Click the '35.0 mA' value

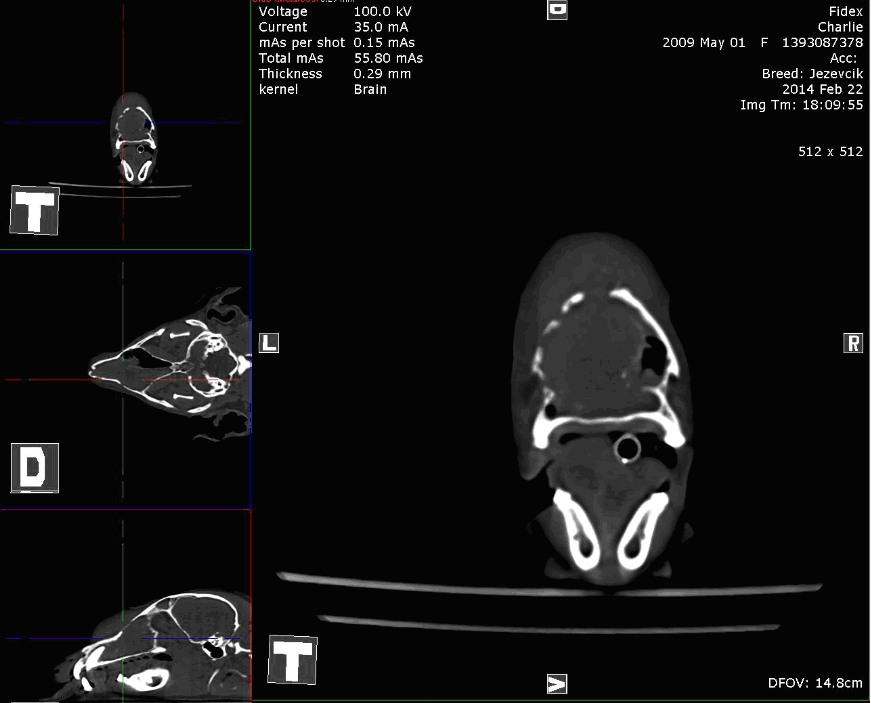(381, 27)
